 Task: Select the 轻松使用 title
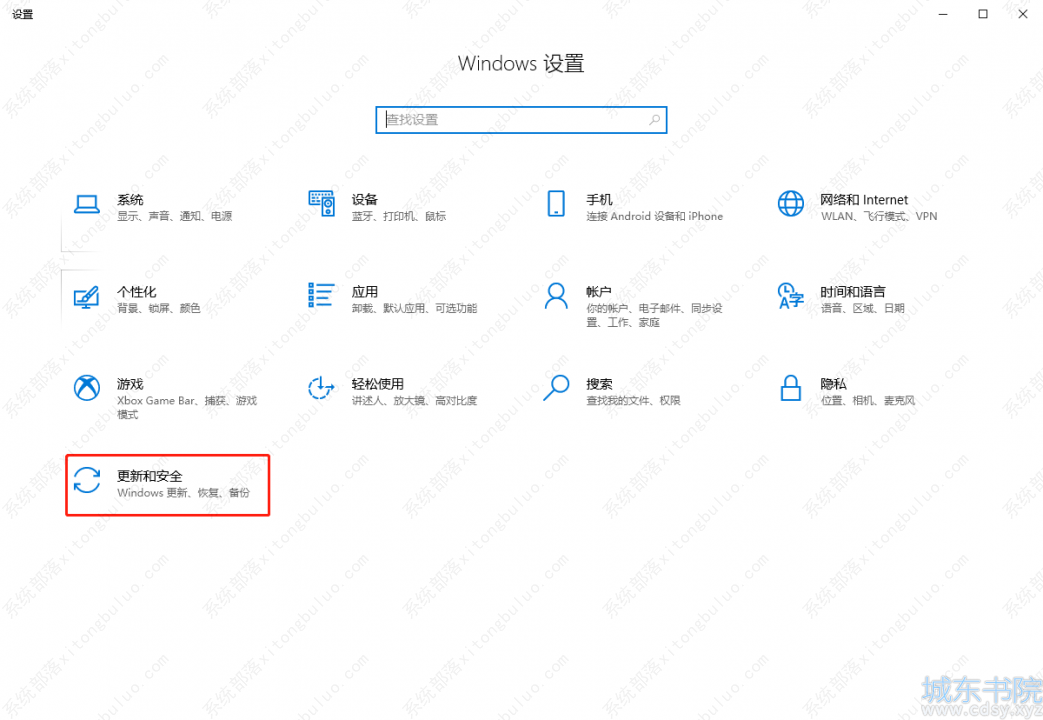tap(378, 384)
